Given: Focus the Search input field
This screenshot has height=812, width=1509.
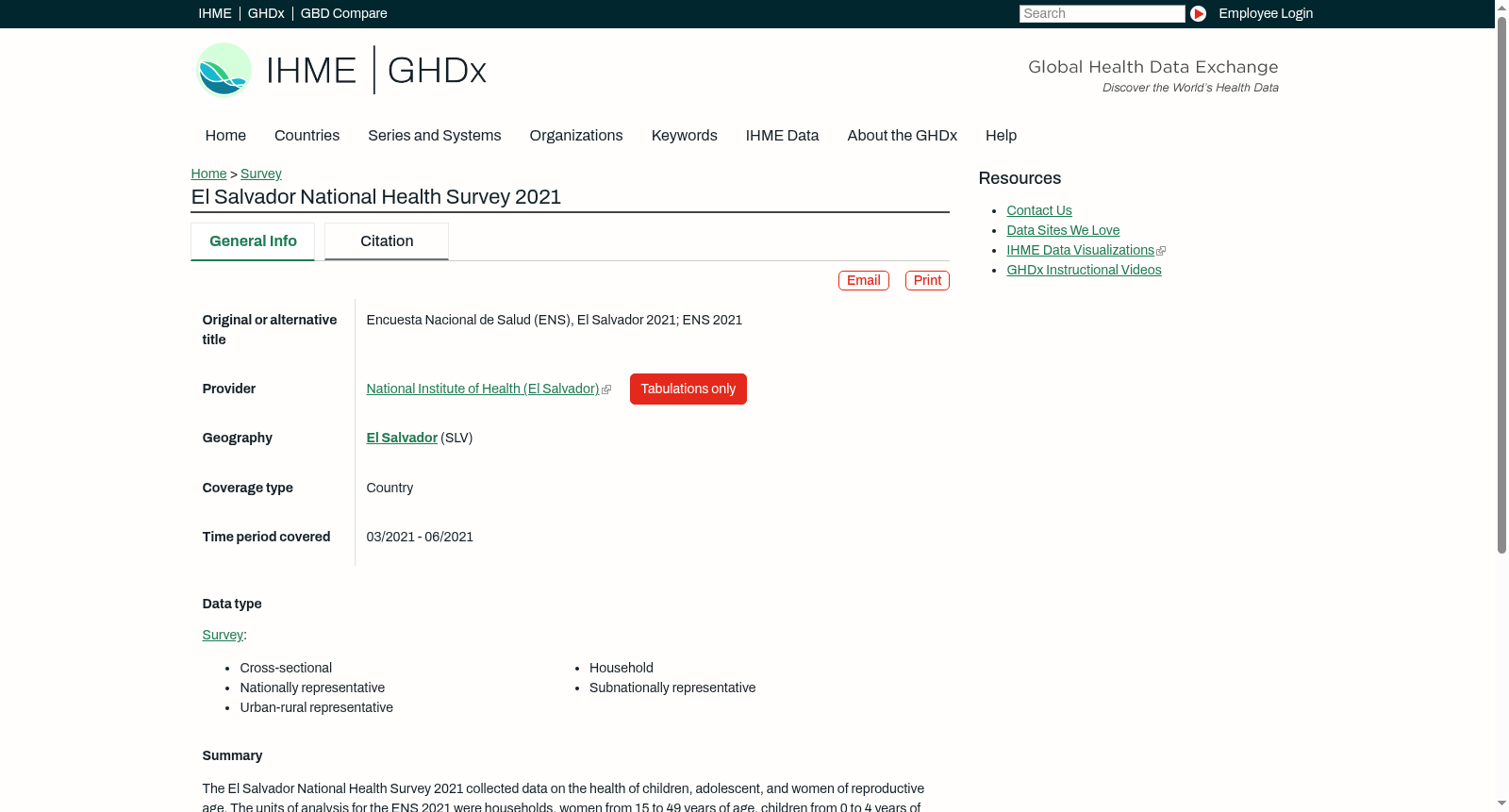Looking at the screenshot, I should [x=1102, y=13].
